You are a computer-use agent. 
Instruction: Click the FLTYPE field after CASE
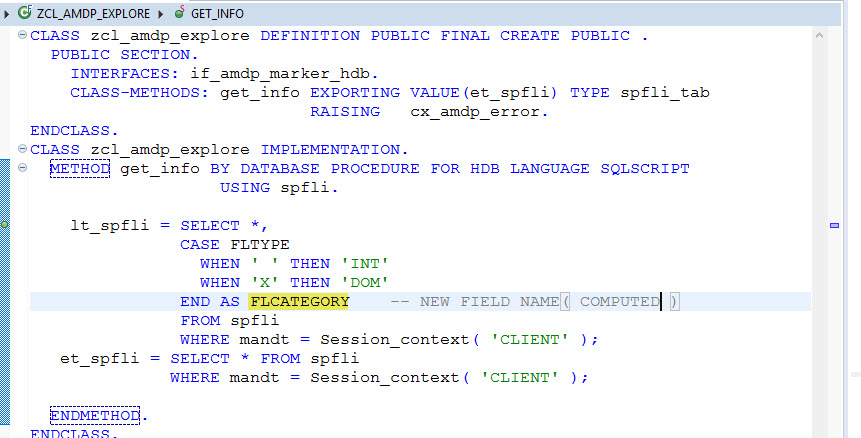pyautogui.click(x=260, y=245)
